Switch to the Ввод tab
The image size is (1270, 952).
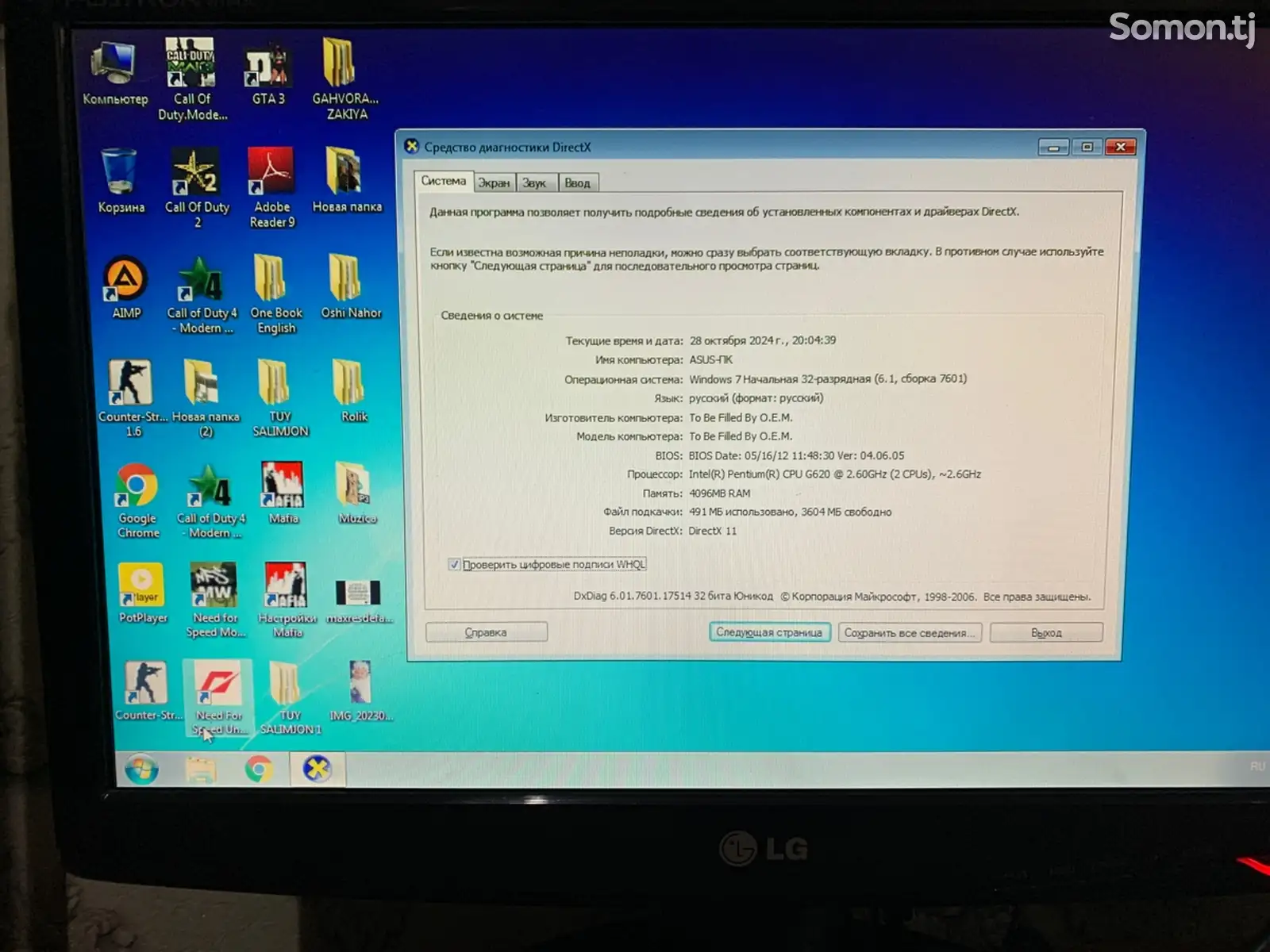point(578,183)
